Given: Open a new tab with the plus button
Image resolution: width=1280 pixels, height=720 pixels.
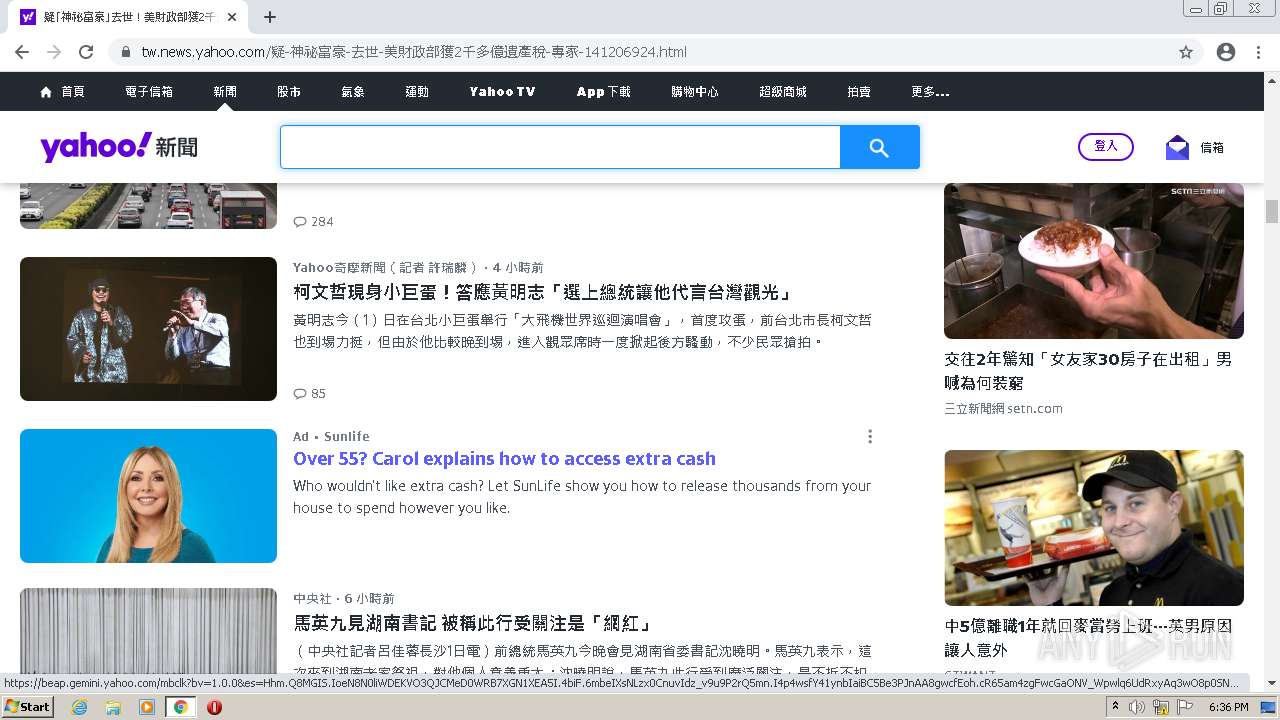Looking at the screenshot, I should pyautogui.click(x=270, y=17).
